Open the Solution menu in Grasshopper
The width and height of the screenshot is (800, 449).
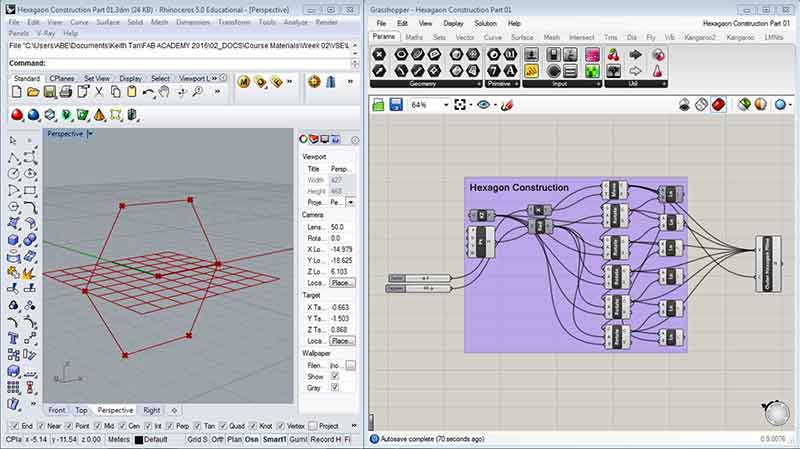pos(485,23)
